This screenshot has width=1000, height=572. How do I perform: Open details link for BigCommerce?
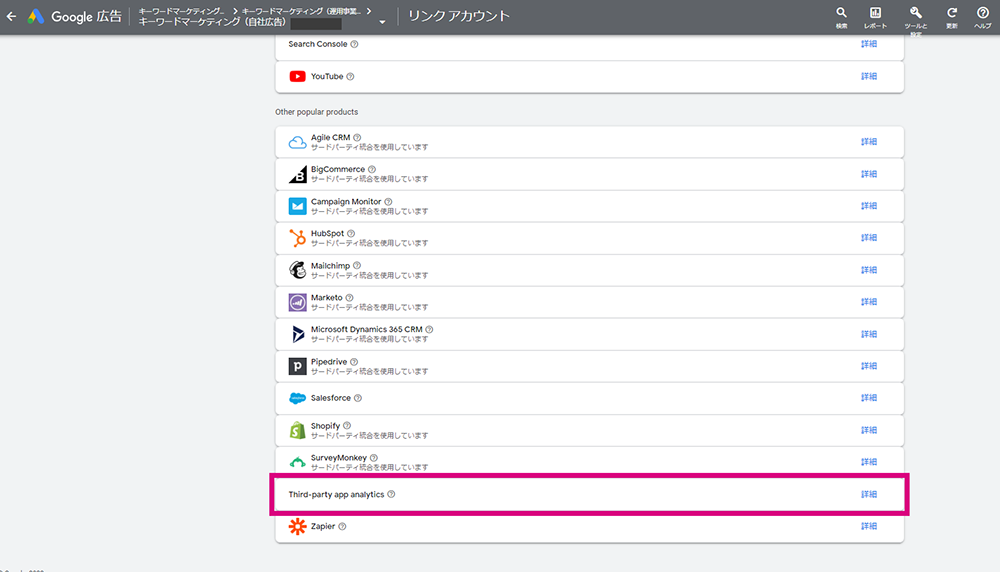click(x=869, y=174)
